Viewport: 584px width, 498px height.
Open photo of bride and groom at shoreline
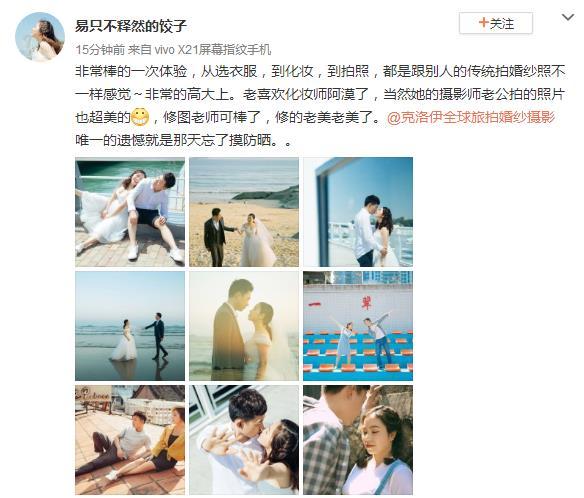point(130,326)
